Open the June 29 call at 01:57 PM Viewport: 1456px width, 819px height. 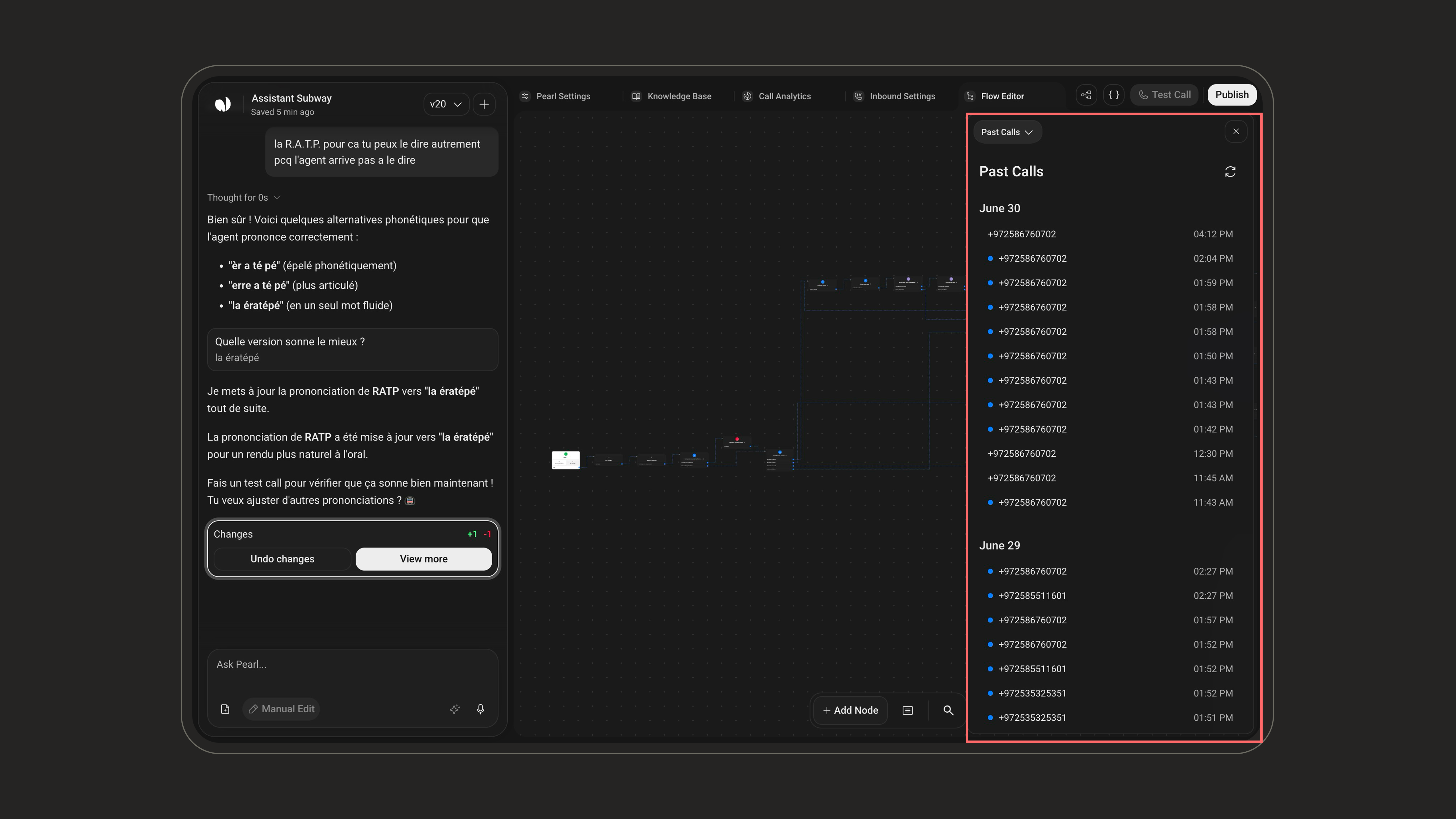click(x=1110, y=620)
